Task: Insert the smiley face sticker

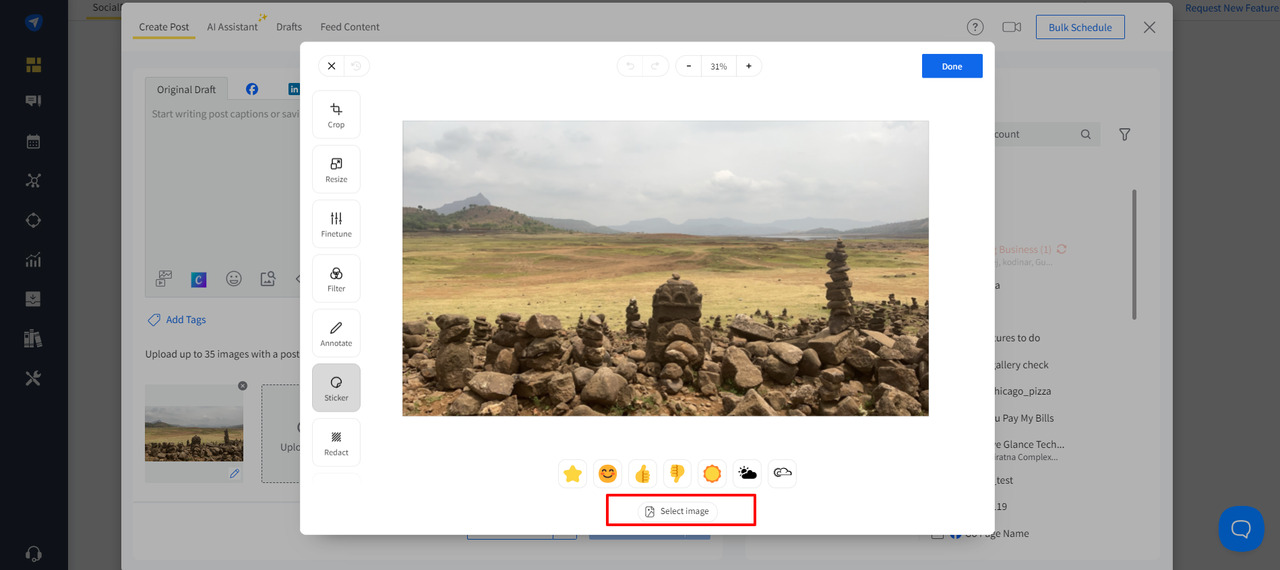Action: click(607, 473)
